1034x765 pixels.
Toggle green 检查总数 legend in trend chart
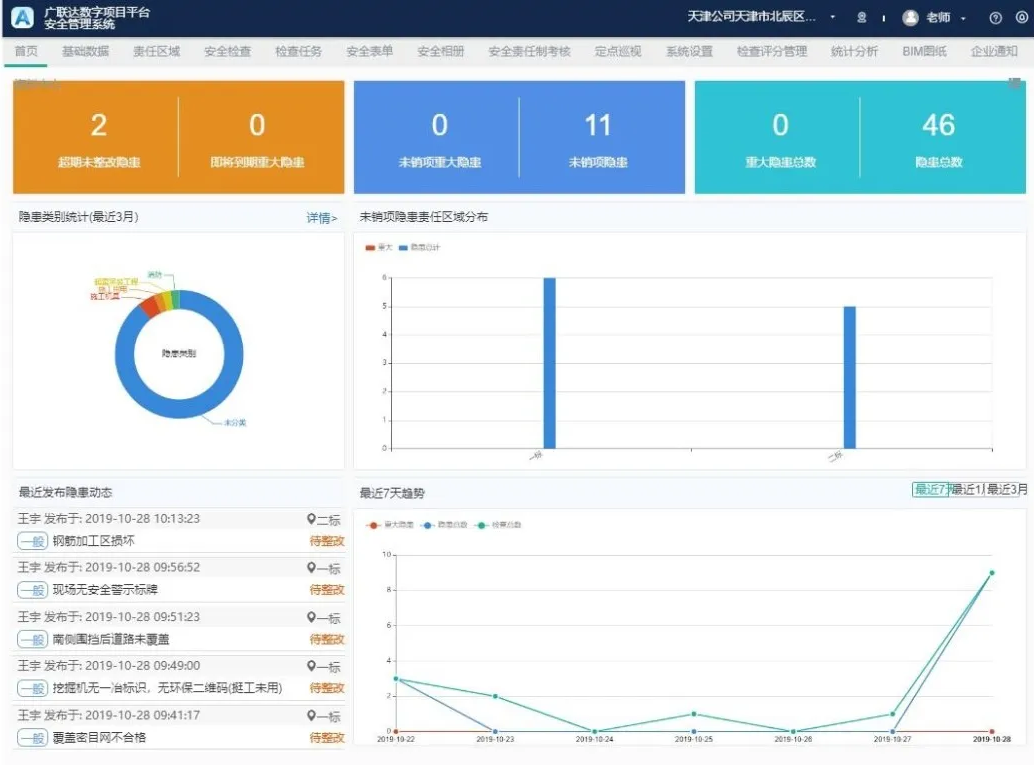click(x=498, y=525)
